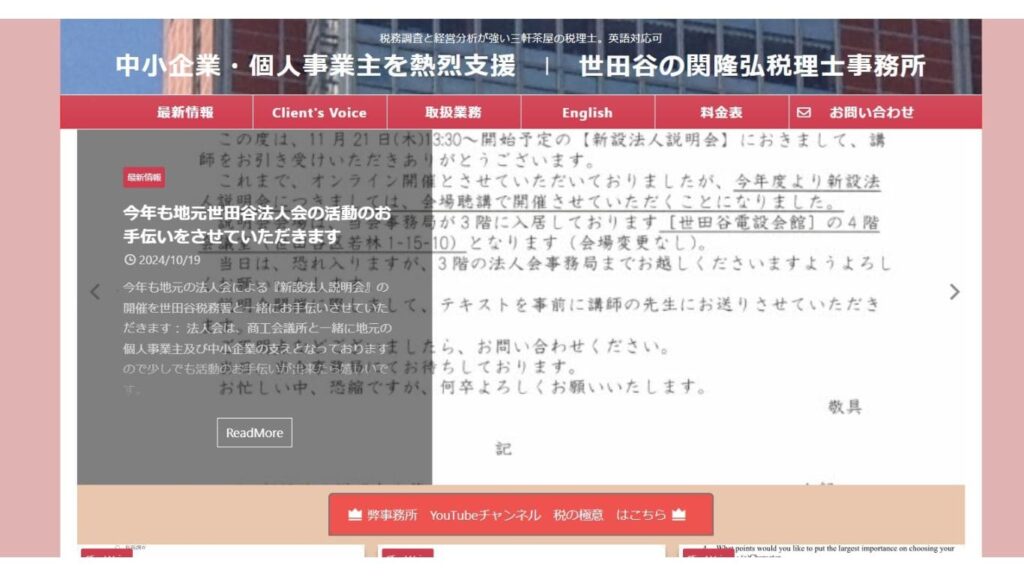Click the left crown icon on YouTube banner

coord(354,515)
